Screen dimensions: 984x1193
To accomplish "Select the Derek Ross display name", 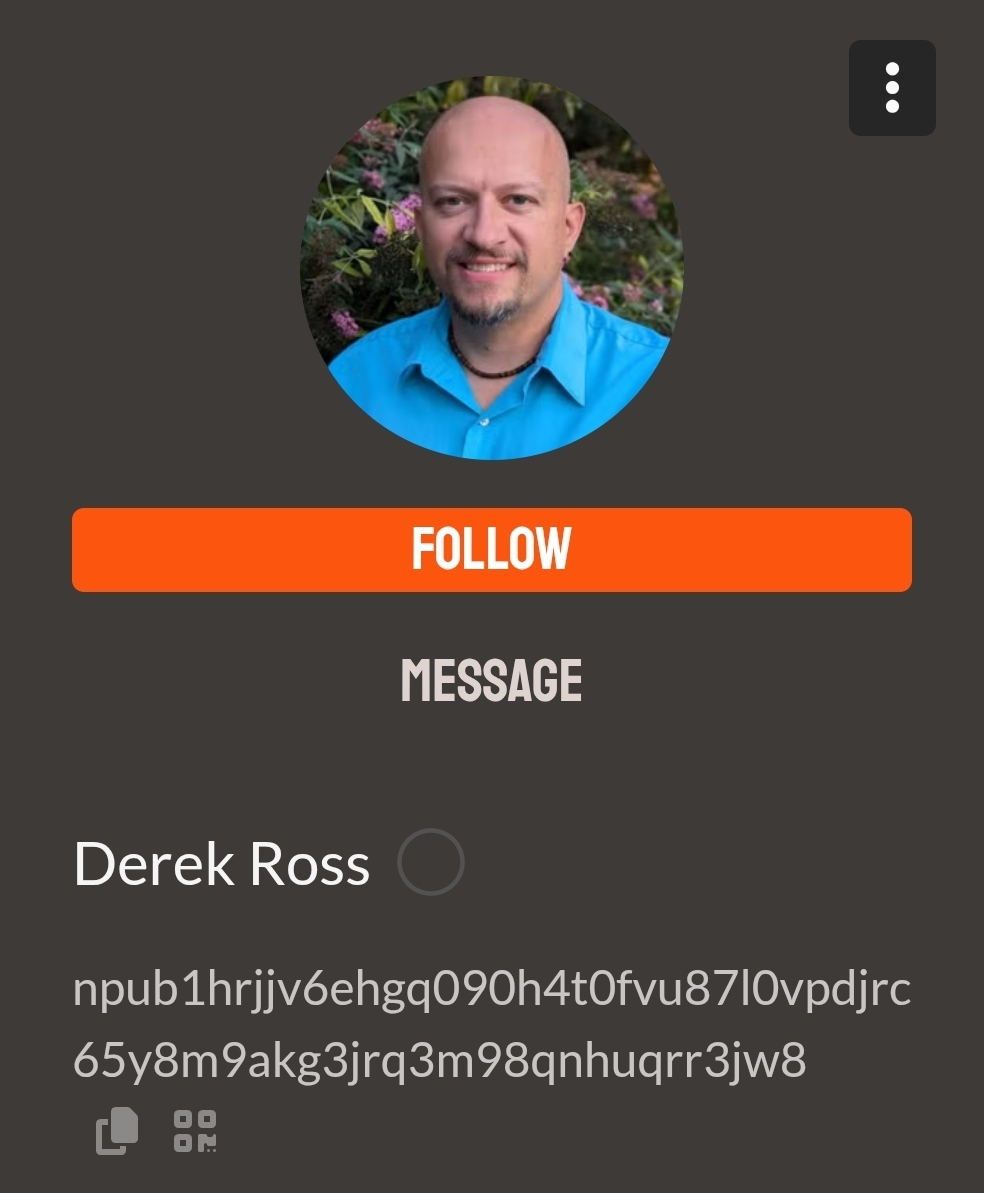I will 221,864.
